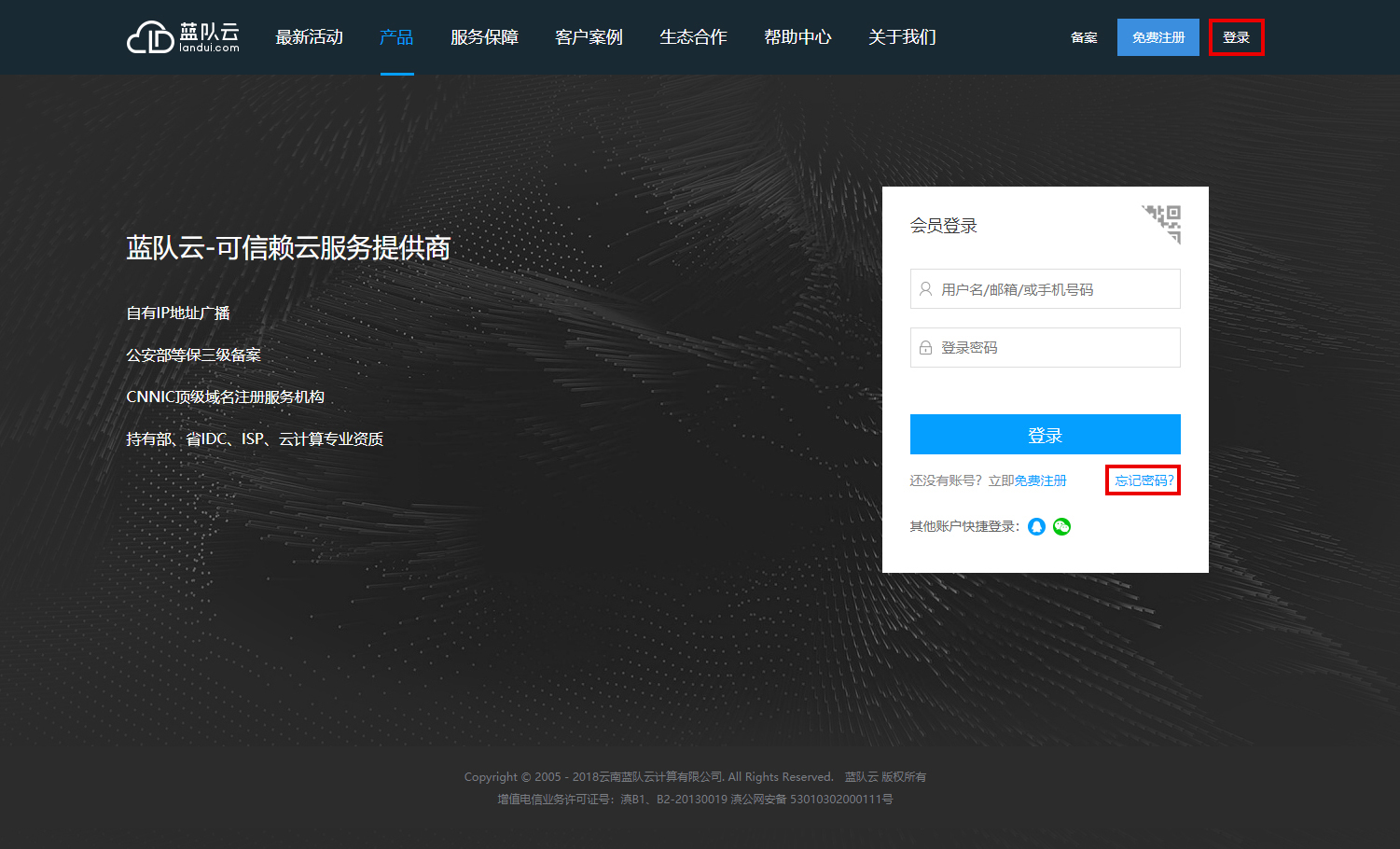Click the CNNIC顶级域名注册服务机构 text

225,397
